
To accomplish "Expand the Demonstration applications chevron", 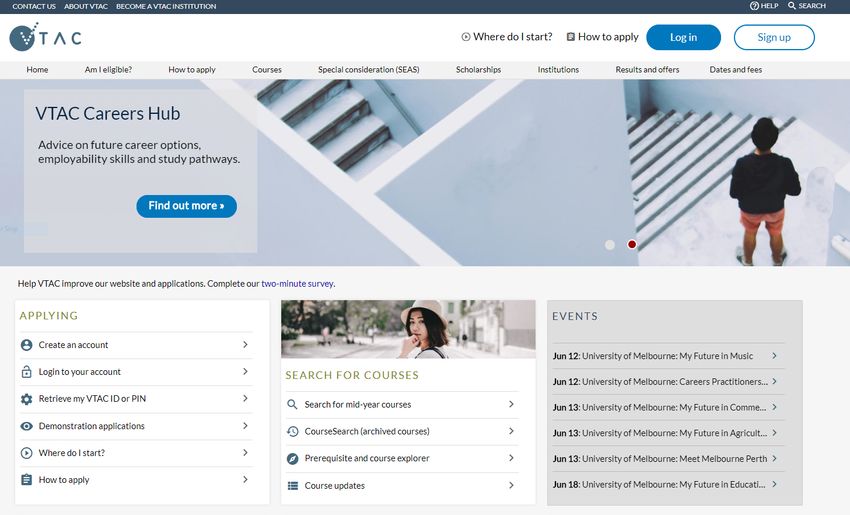I will click(x=245, y=426).
